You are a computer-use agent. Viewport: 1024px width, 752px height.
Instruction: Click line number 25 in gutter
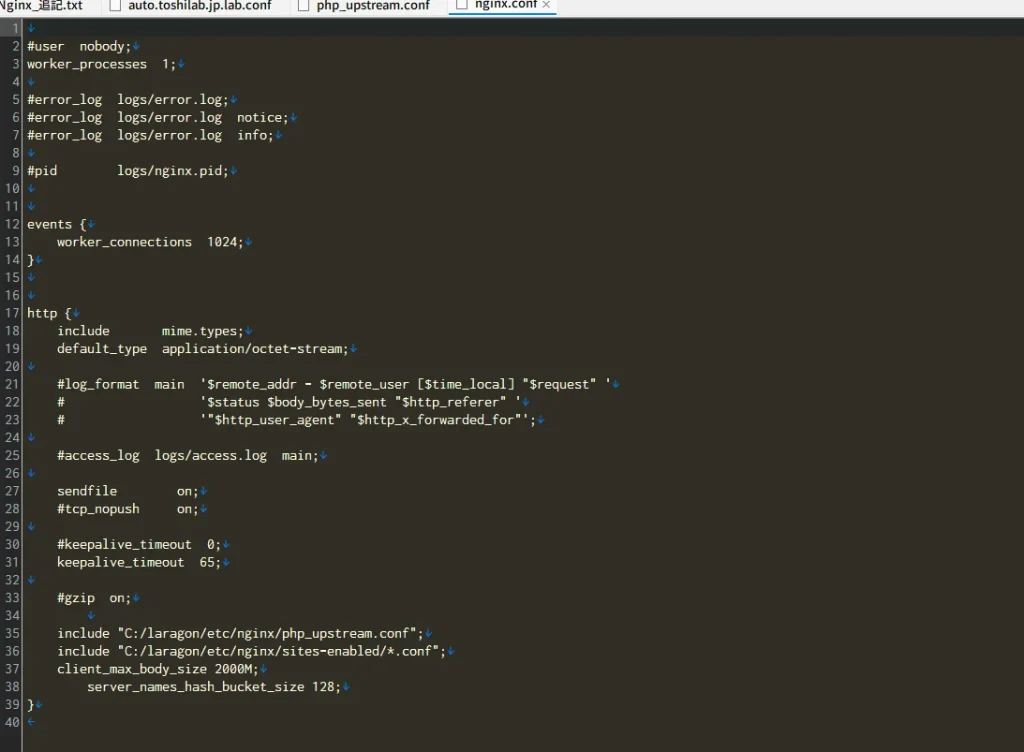point(12,456)
